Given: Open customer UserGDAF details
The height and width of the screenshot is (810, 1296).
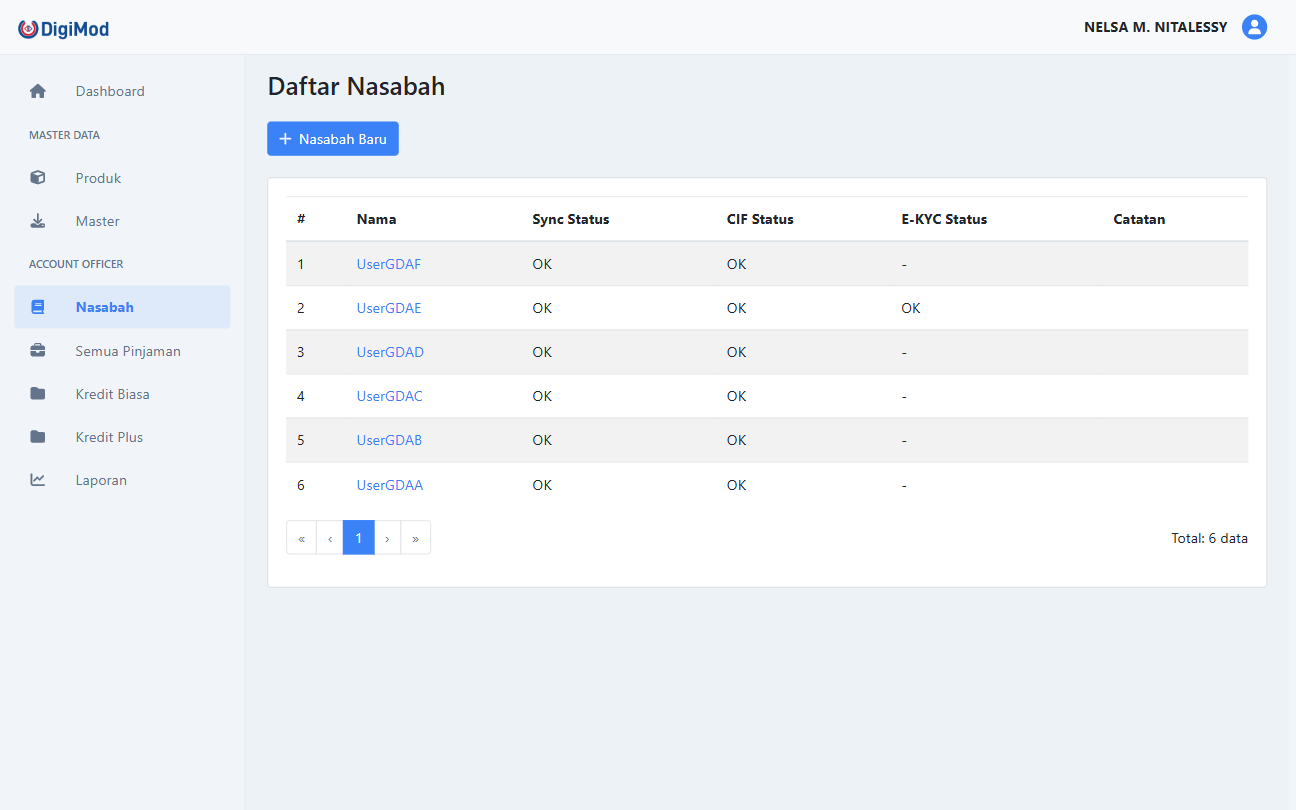Looking at the screenshot, I should [x=389, y=264].
